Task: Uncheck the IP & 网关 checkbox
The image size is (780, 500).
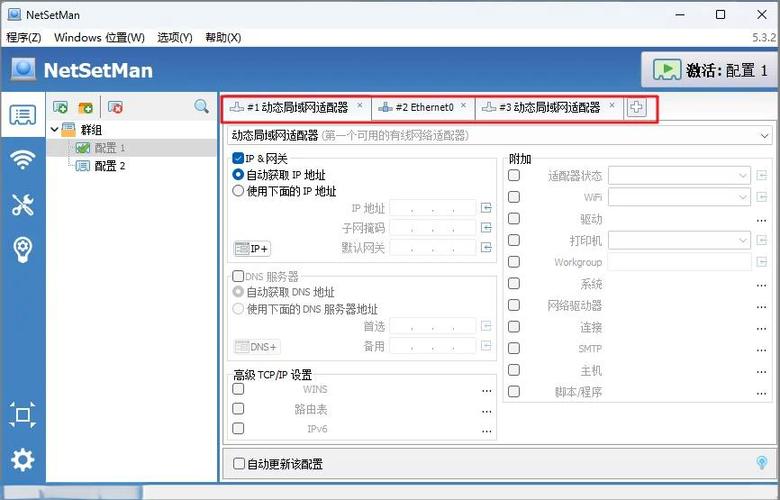Action: pos(238,158)
